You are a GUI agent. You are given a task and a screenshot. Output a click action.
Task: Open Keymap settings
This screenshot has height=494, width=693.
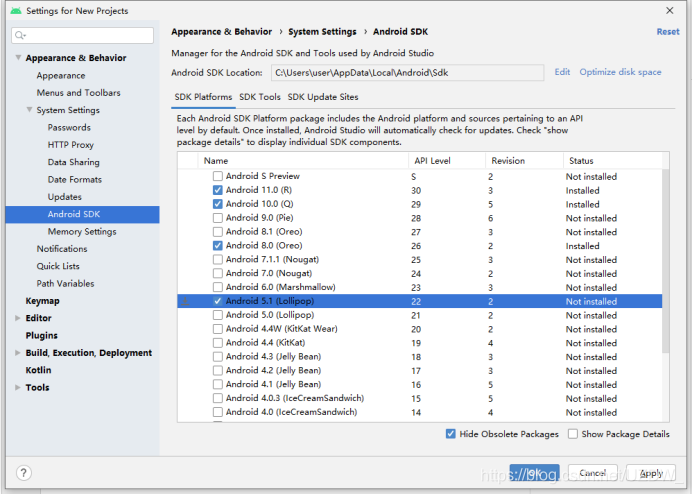42,301
